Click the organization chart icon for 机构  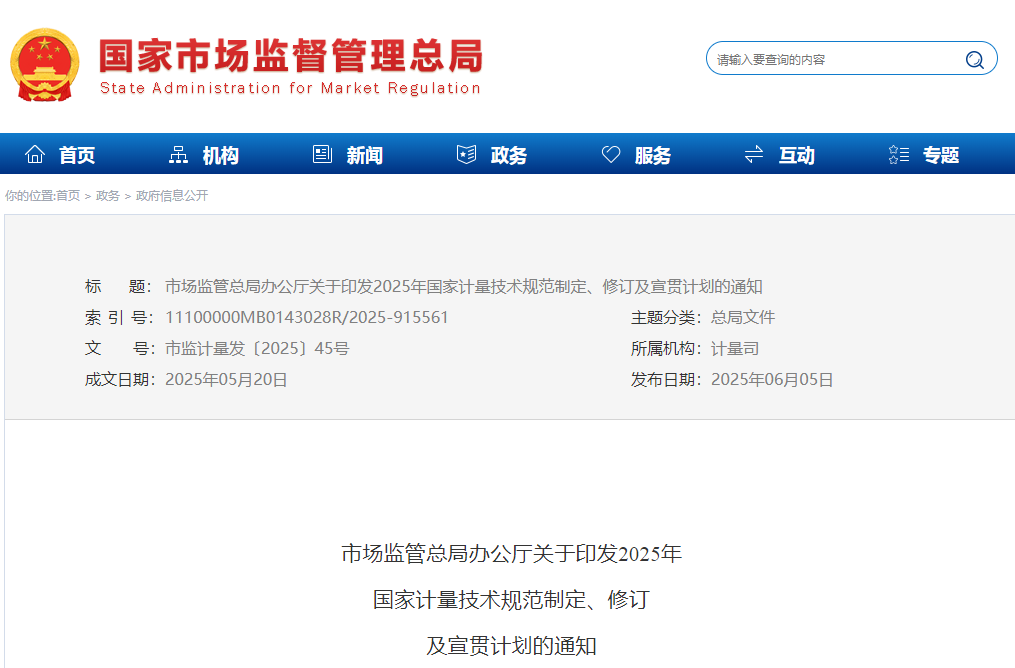[179, 154]
